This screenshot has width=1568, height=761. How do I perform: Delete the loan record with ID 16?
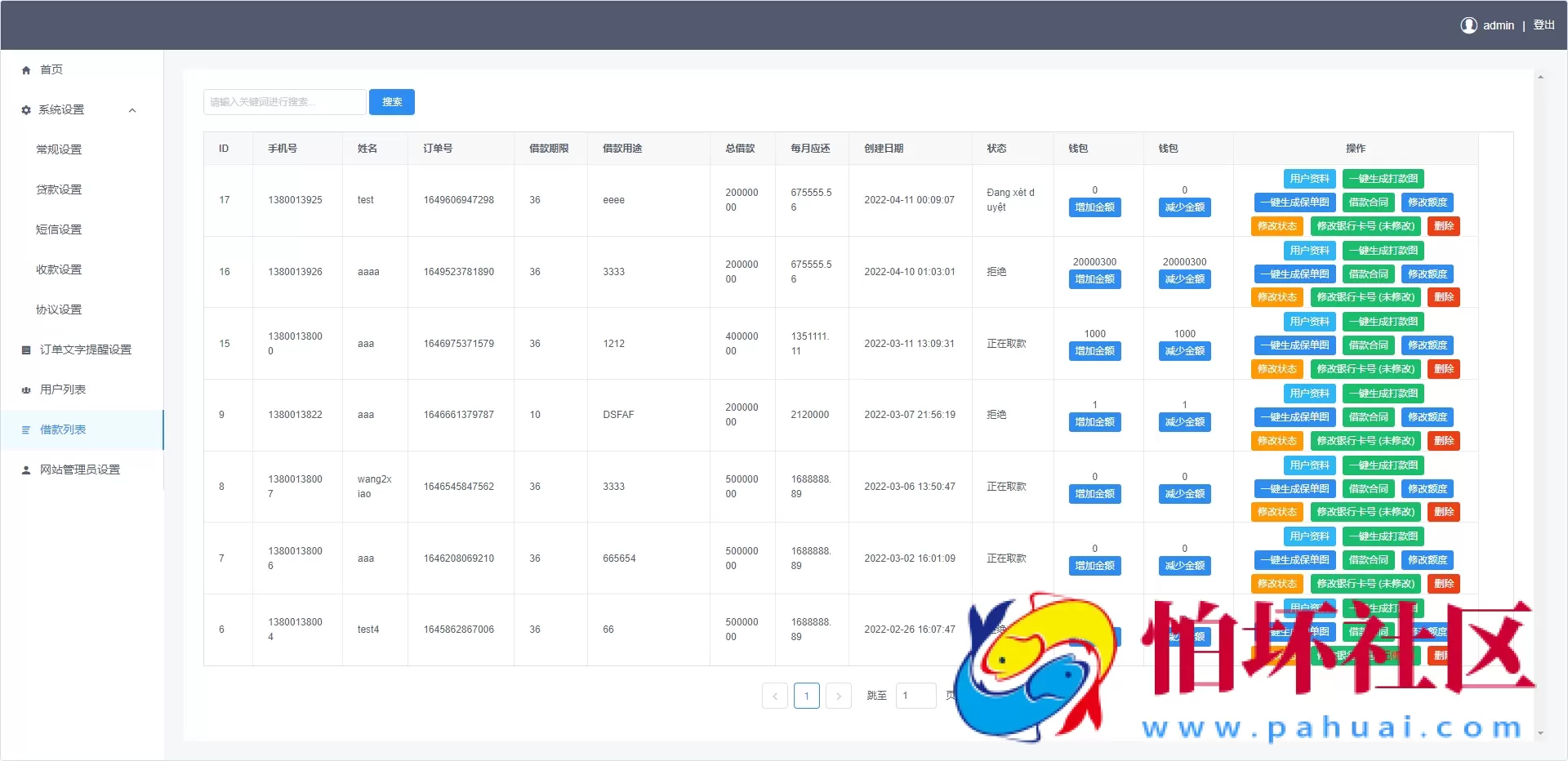(1443, 297)
